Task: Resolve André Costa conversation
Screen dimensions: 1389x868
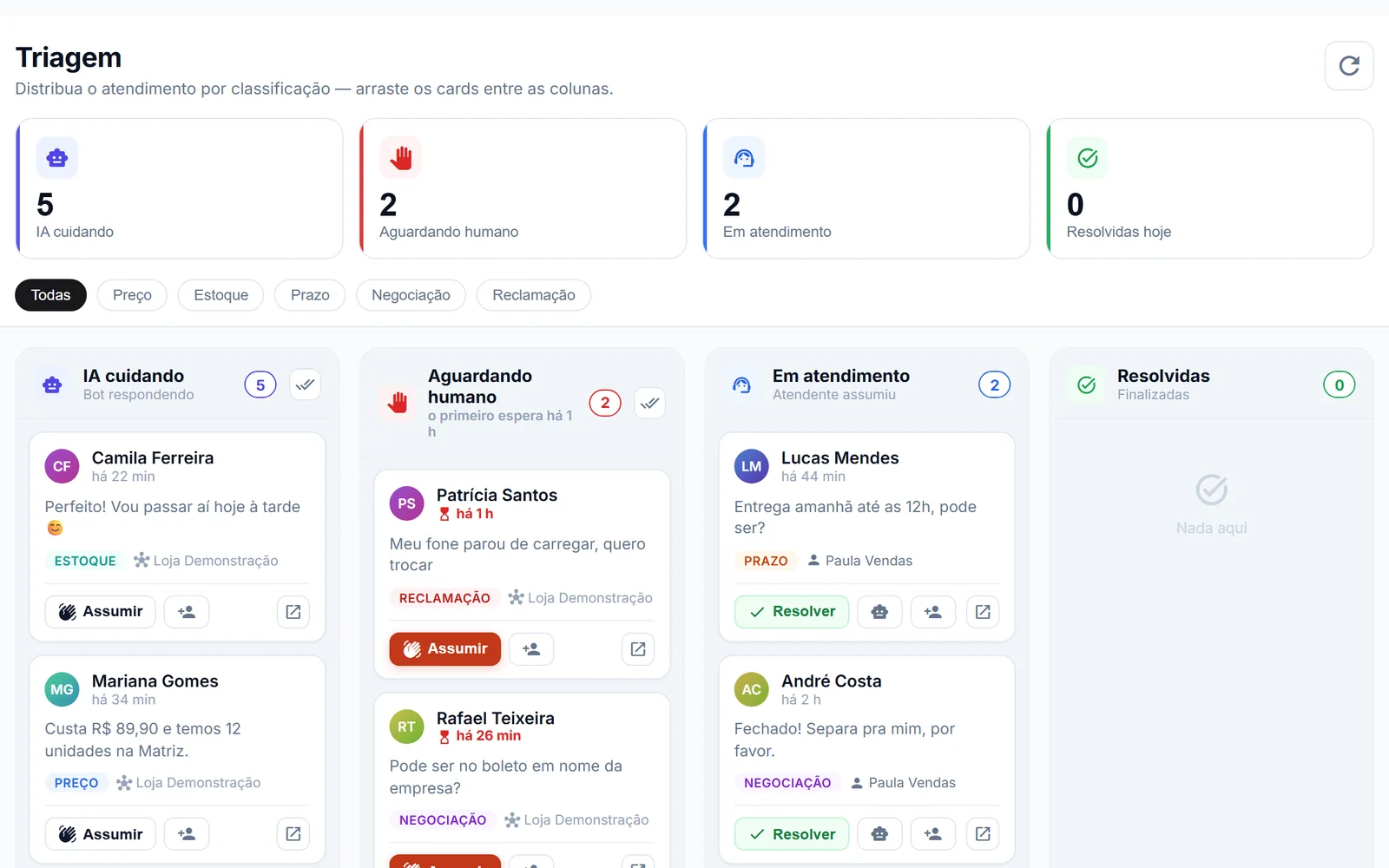Action: (x=792, y=834)
